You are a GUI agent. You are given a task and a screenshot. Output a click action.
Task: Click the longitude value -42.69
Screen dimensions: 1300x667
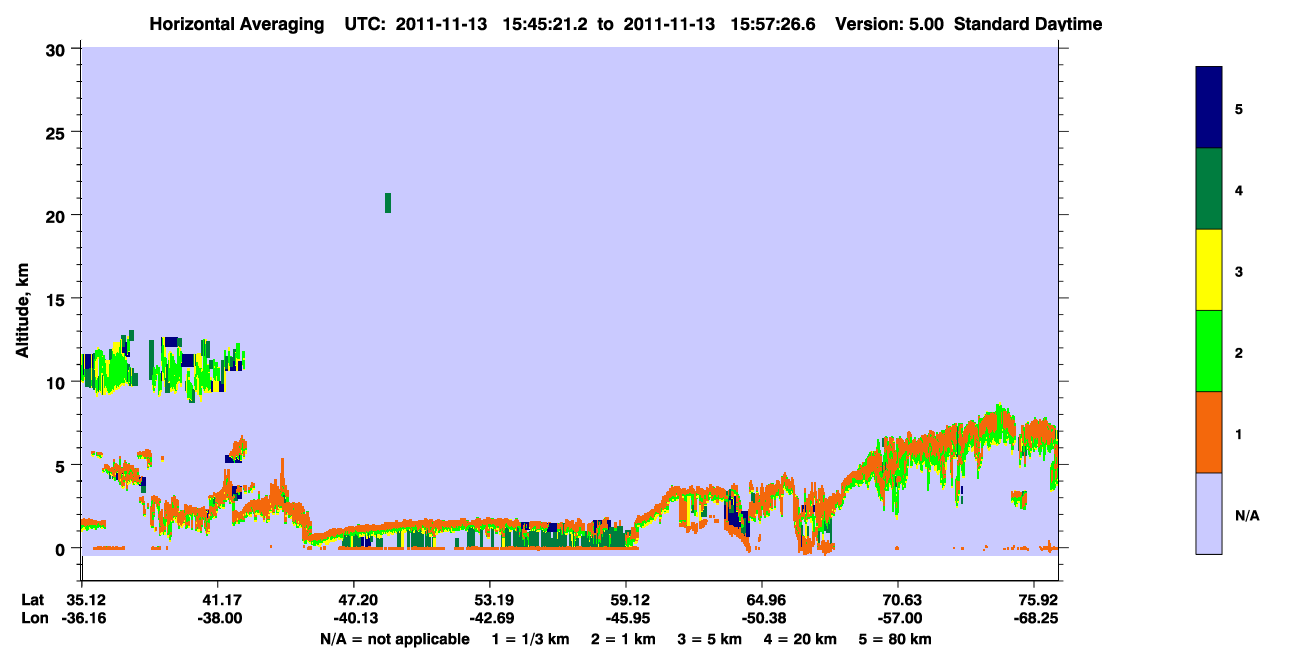coord(490,619)
